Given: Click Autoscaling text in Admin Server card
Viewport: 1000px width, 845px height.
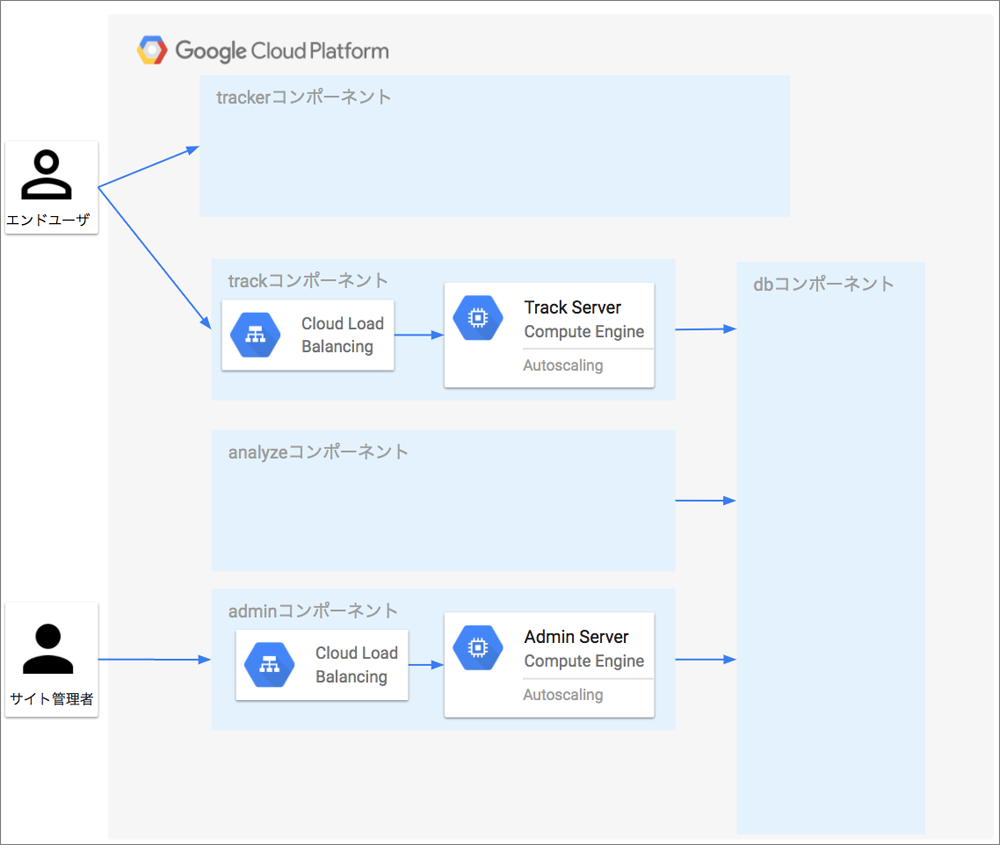Looking at the screenshot, I should [563, 694].
